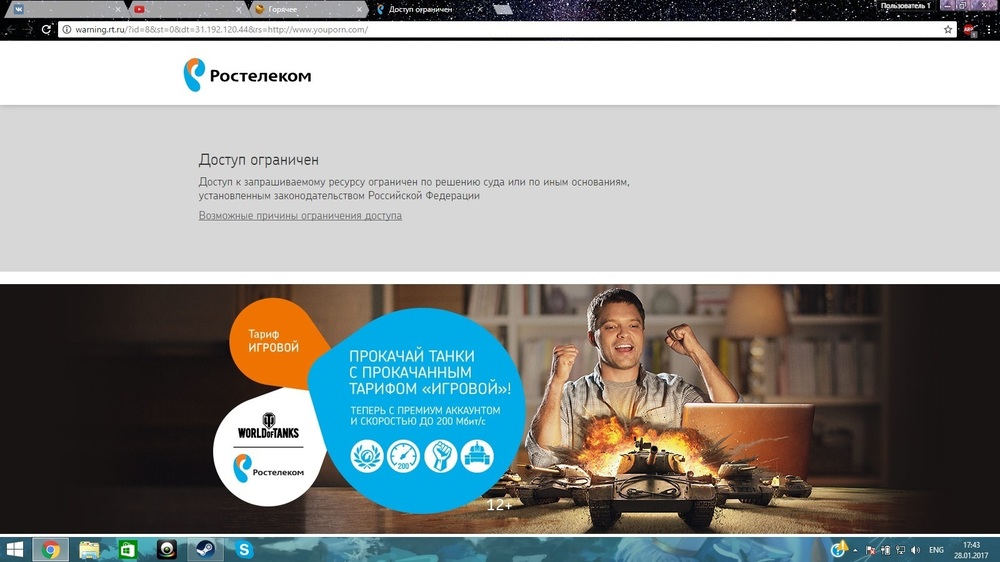Show hidden system tray icons
Image resolution: width=1000 pixels, height=562 pixels.
click(x=855, y=551)
